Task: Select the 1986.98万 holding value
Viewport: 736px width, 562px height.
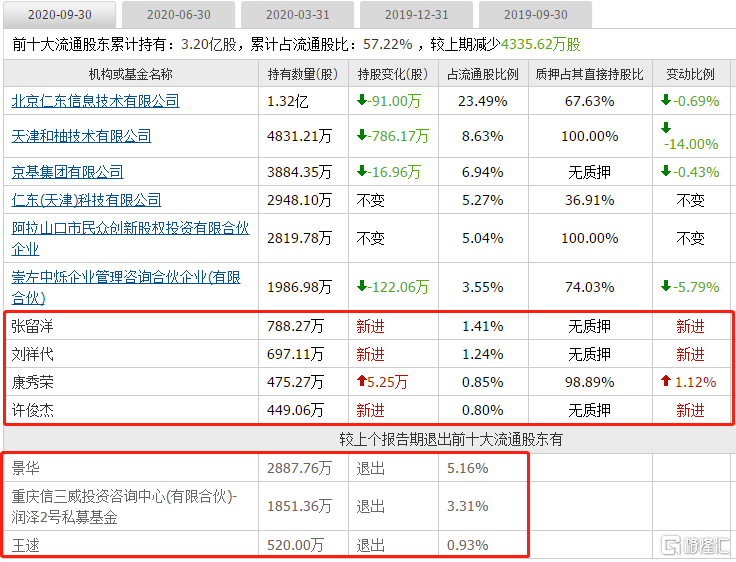Action: tap(299, 287)
